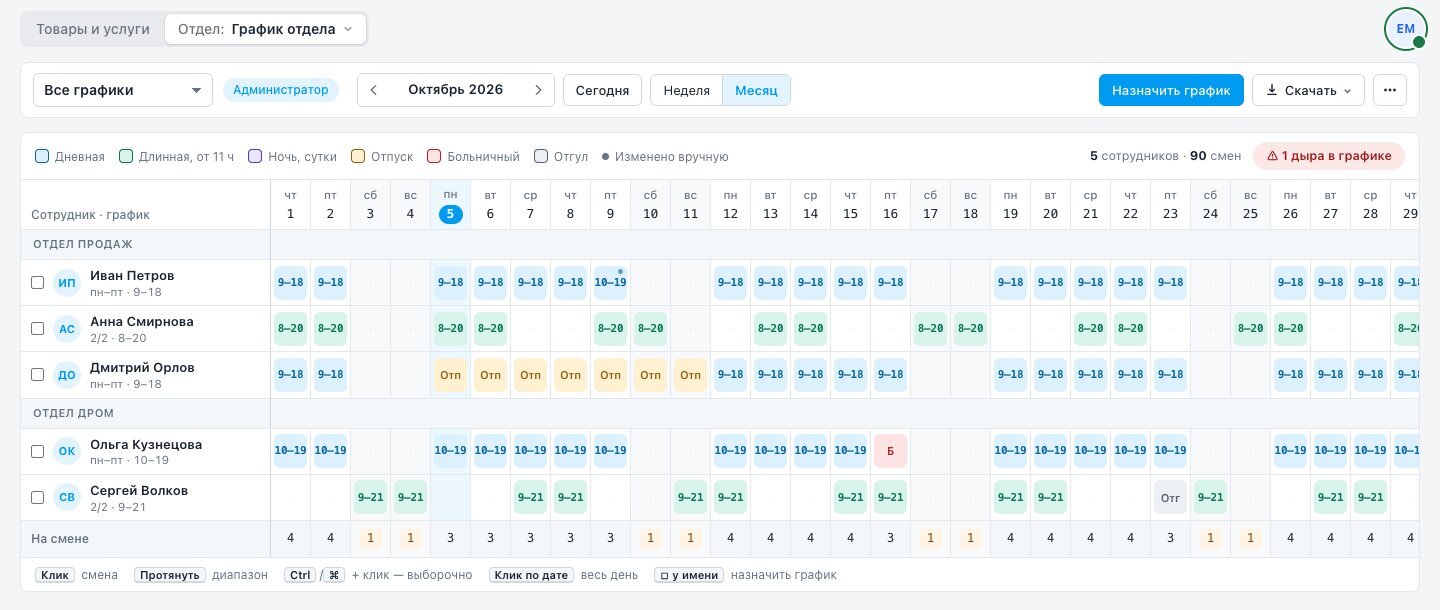
Task: Click the Дневная legend color swatch
Action: pos(42,156)
